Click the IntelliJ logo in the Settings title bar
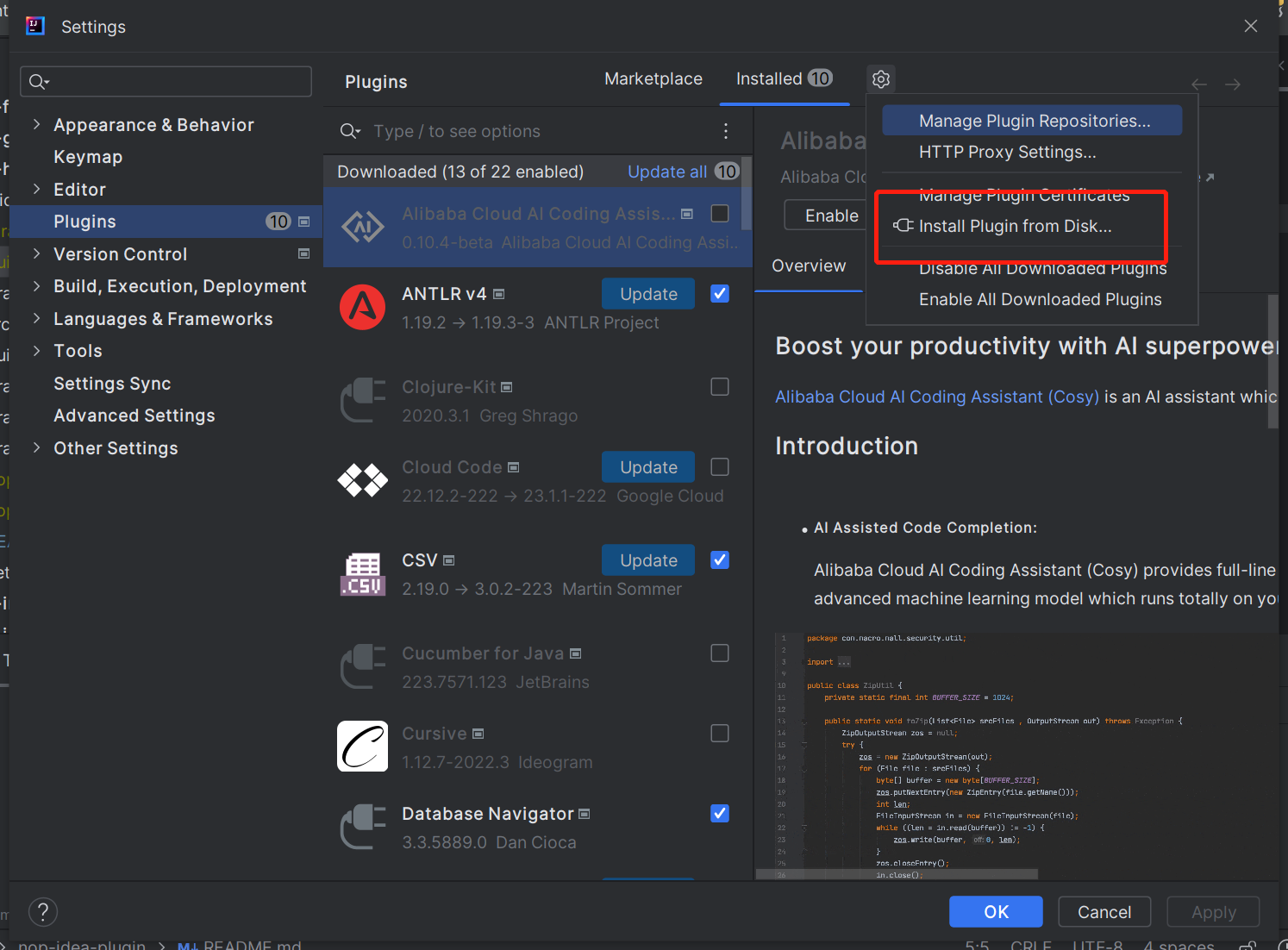Viewport: 1288px width, 950px height. click(x=35, y=26)
